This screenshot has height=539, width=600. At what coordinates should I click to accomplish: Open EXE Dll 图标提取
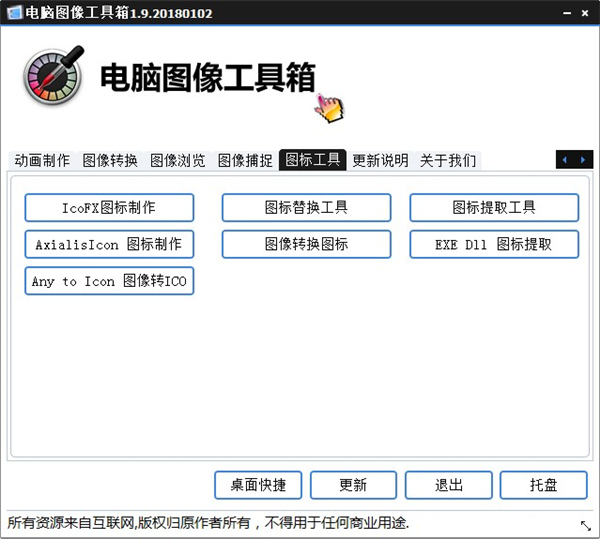tap(494, 244)
